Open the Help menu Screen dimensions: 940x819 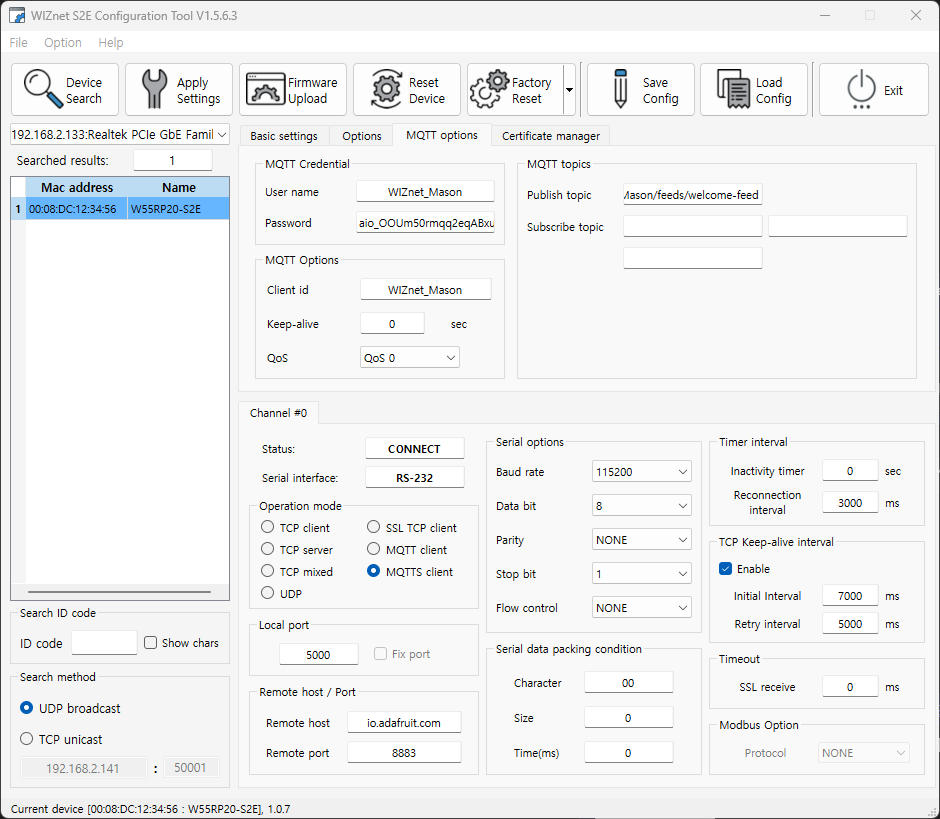click(111, 43)
